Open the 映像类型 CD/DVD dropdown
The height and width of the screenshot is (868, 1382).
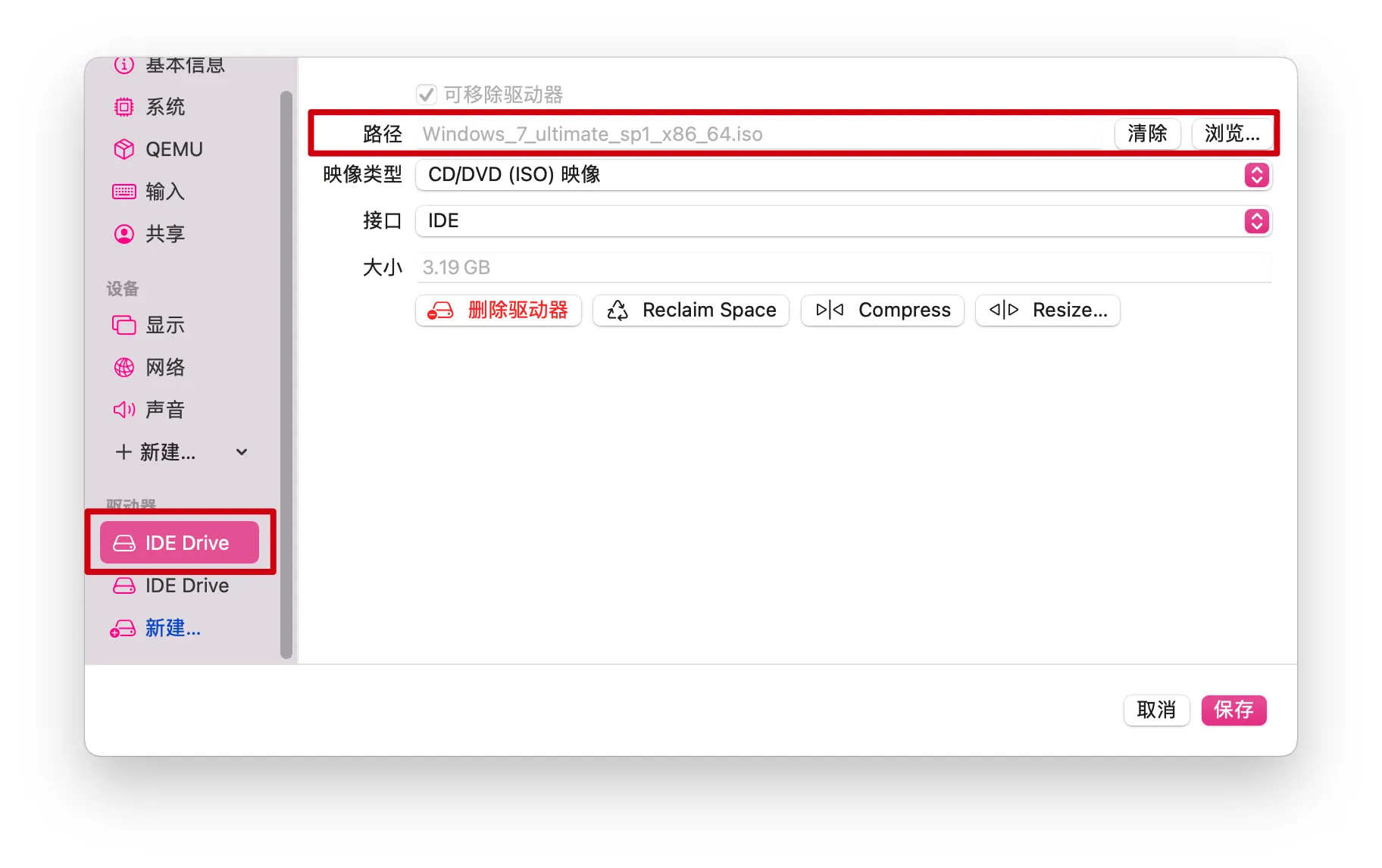point(843,175)
